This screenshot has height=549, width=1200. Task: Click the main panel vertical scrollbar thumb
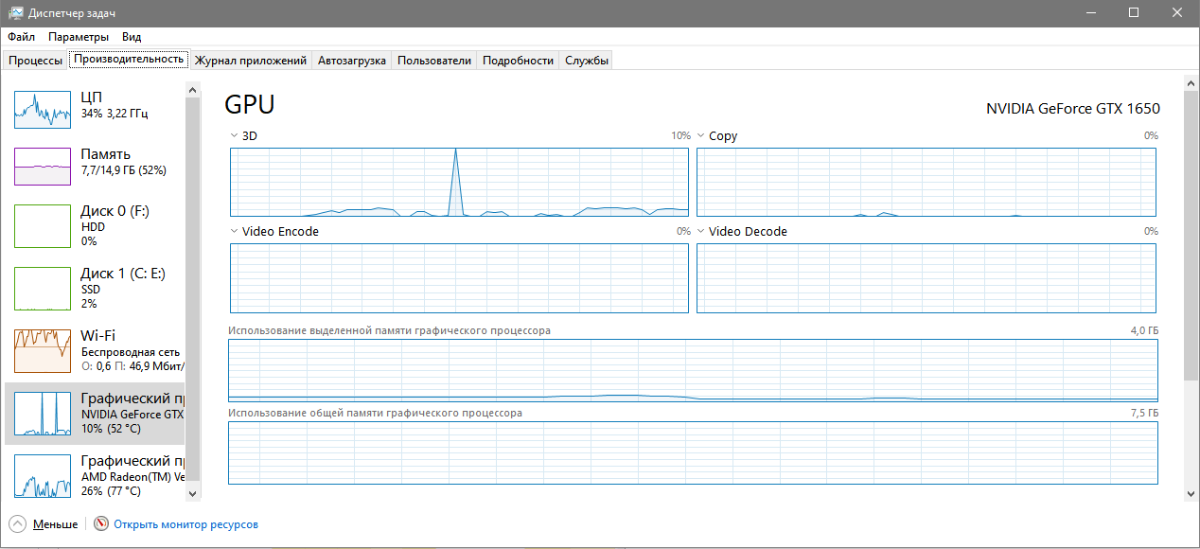1191,238
